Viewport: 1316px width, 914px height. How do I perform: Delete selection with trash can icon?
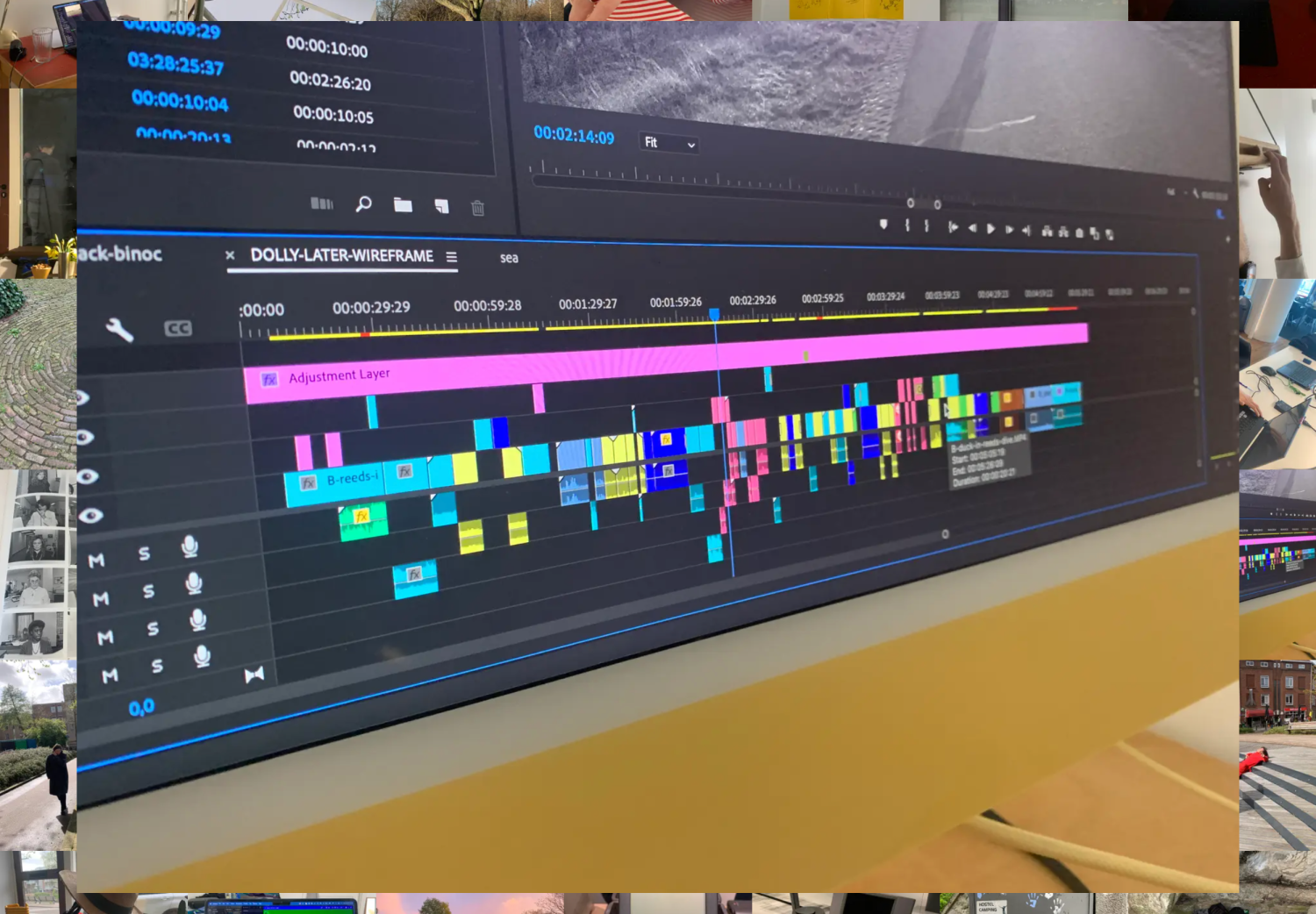(477, 208)
